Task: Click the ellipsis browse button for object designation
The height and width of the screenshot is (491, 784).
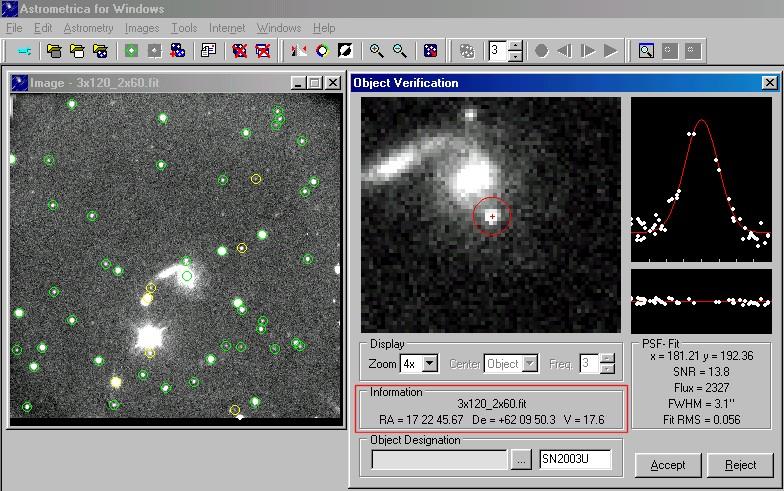Action: click(x=521, y=460)
